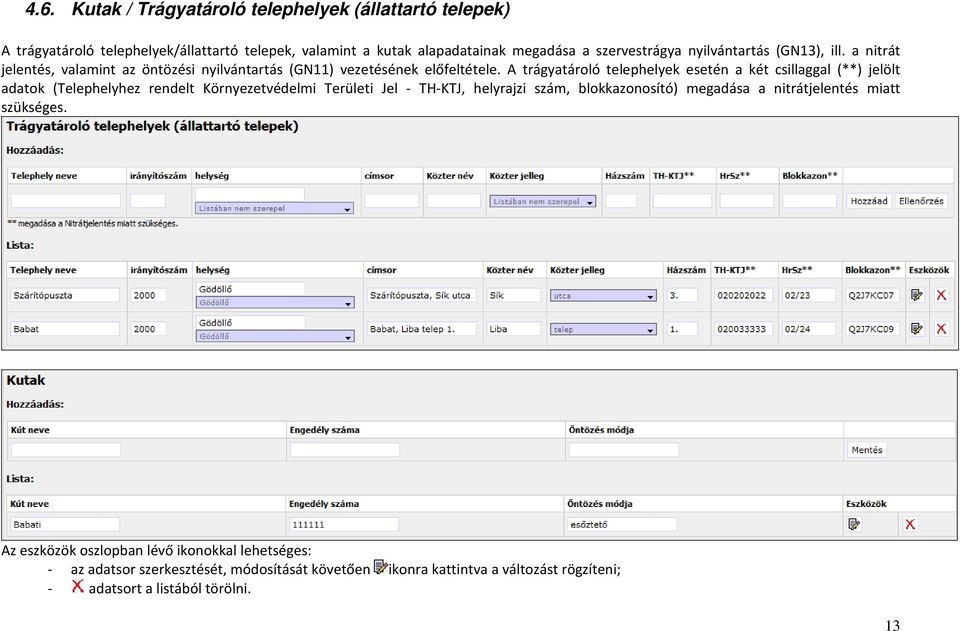The height and width of the screenshot is (631, 960).
Task: Click the Hozzáad button
Action: (x=869, y=201)
